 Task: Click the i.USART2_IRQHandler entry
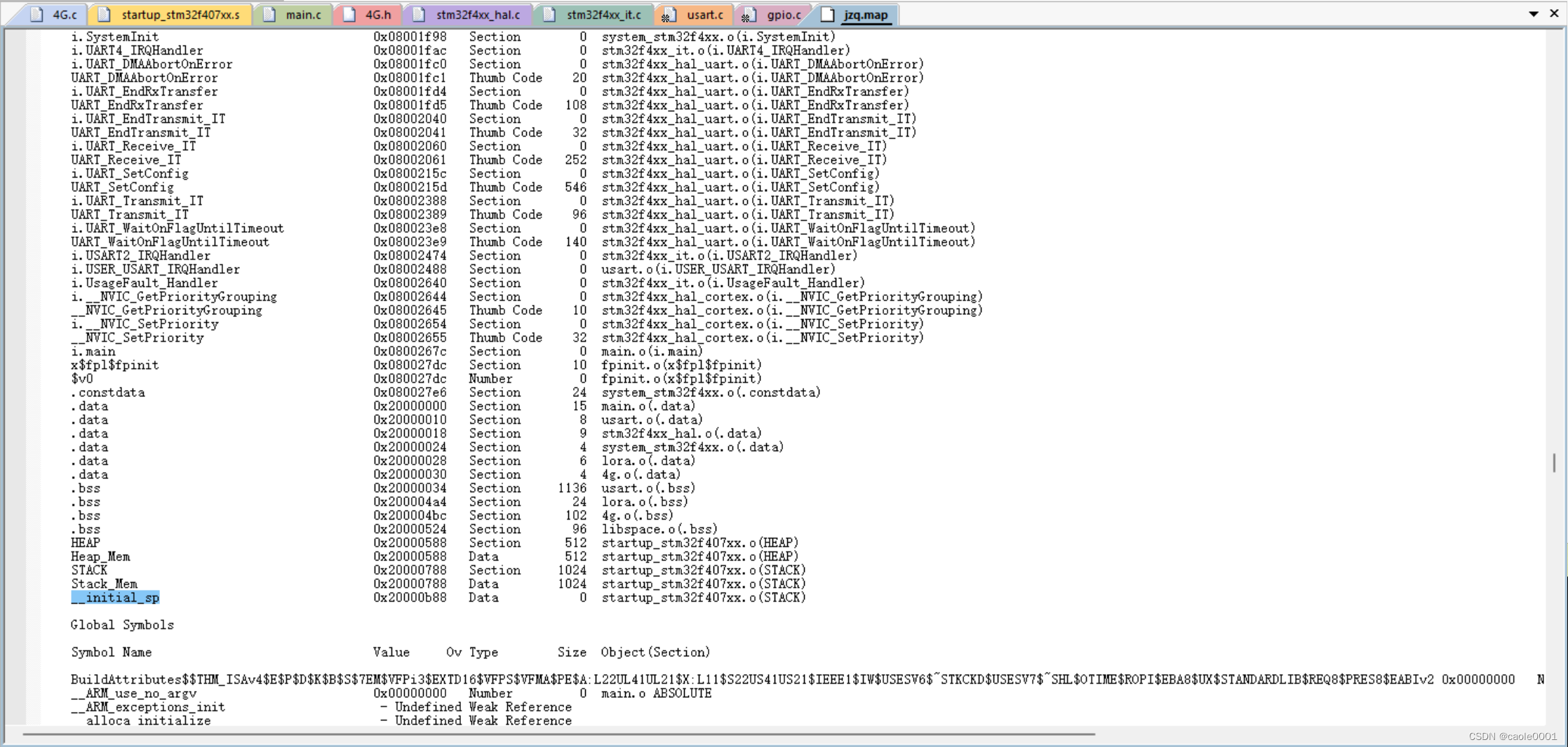pyautogui.click(x=140, y=256)
